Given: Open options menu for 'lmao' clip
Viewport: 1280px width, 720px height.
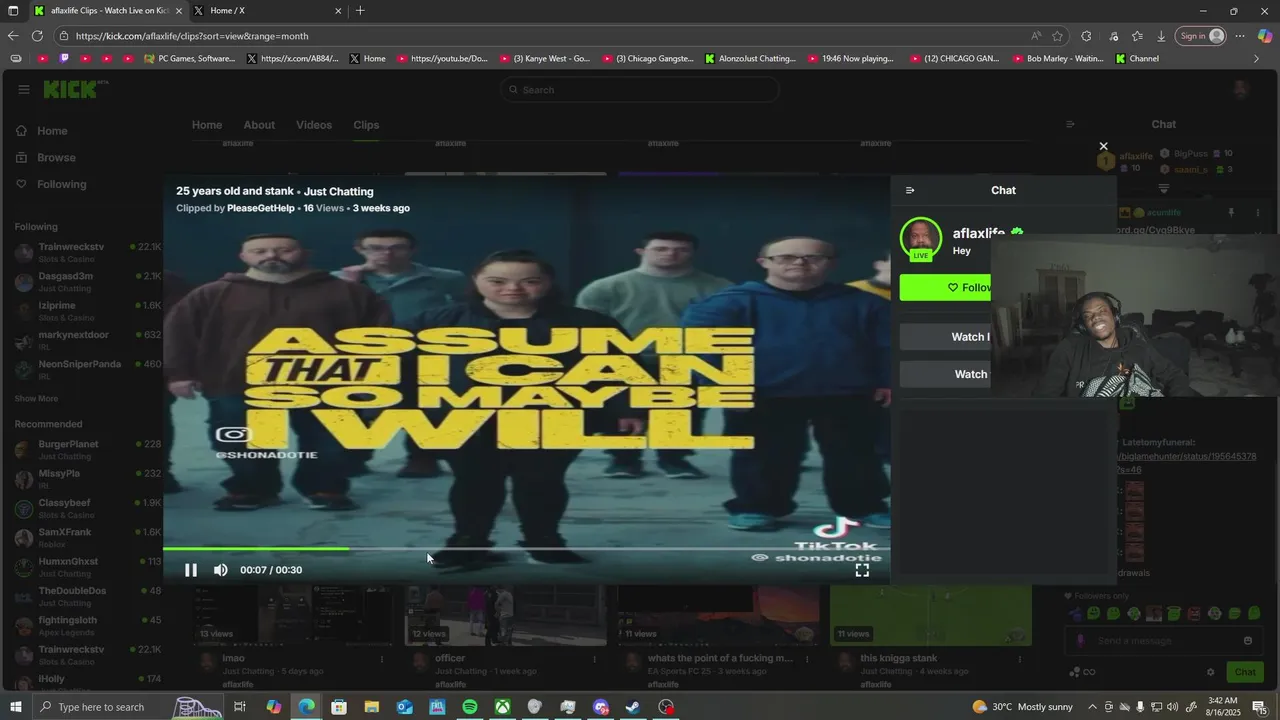Looking at the screenshot, I should [382, 659].
